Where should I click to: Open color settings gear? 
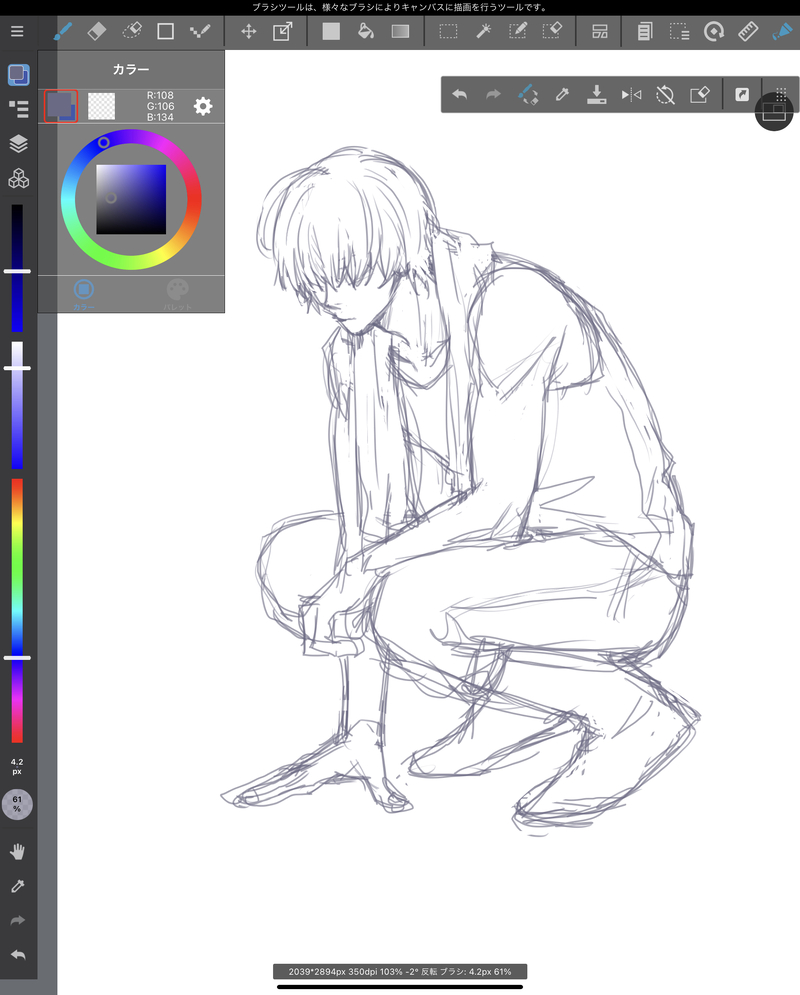[x=203, y=106]
